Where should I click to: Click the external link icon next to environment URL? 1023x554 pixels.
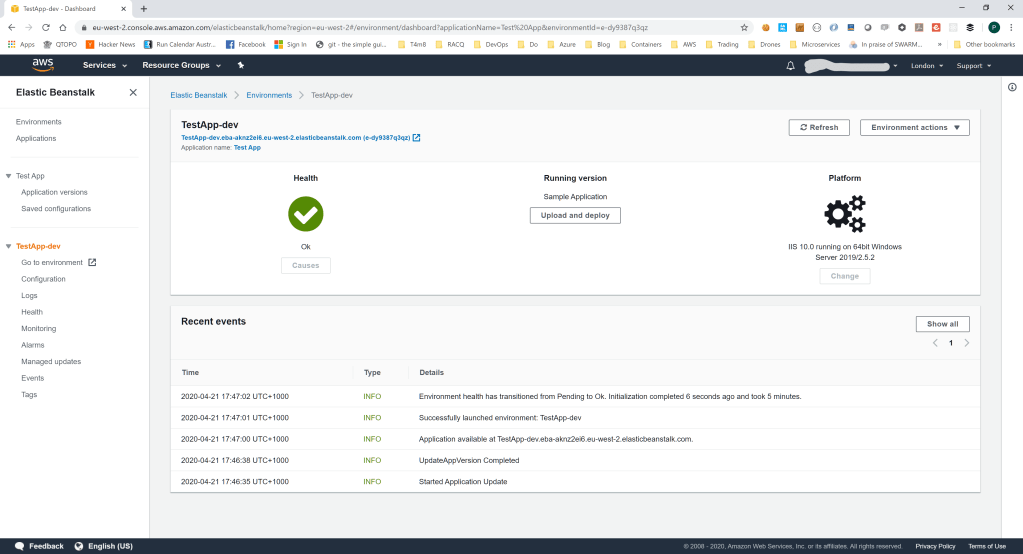(416, 138)
